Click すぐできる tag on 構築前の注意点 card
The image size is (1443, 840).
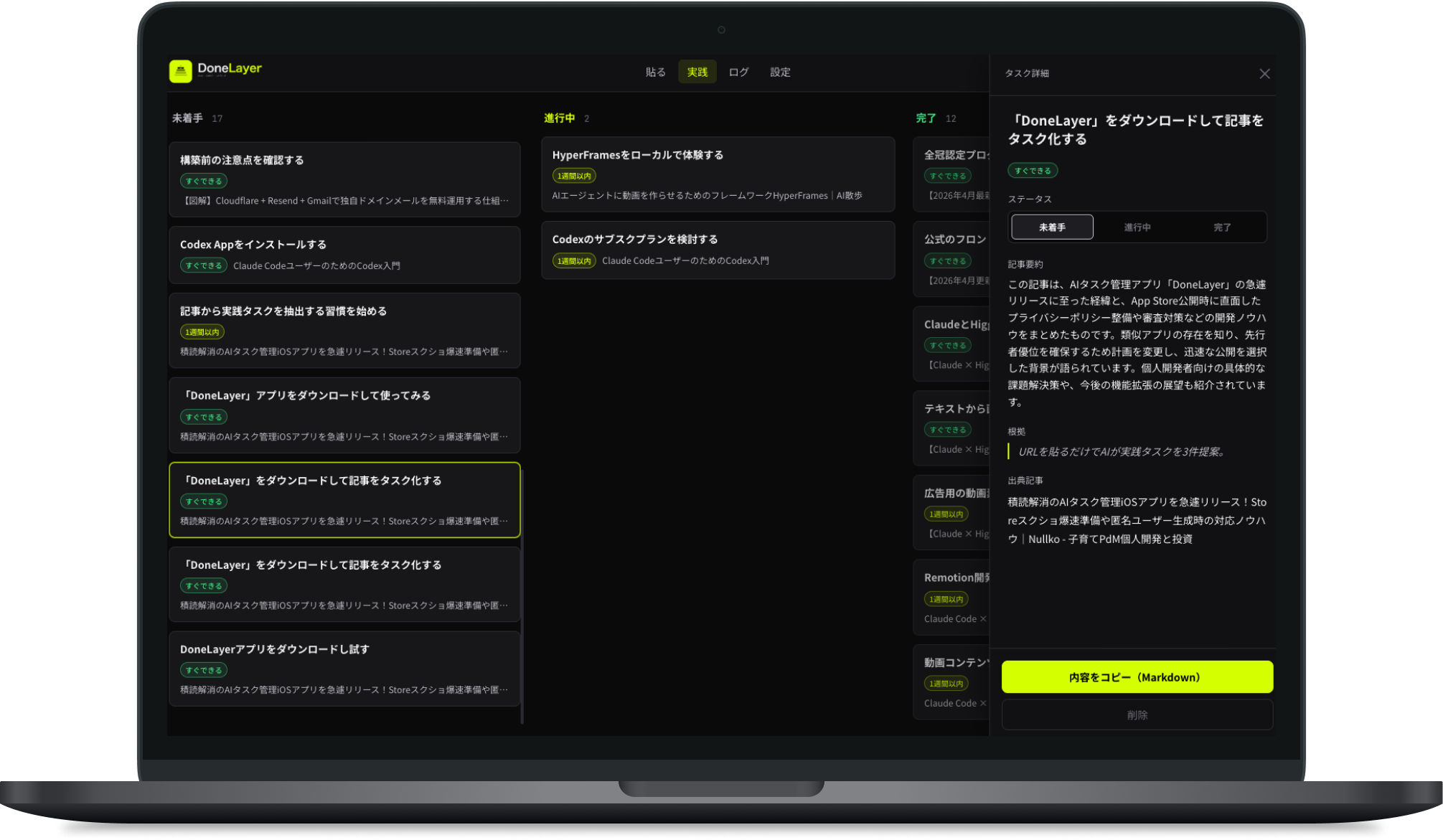point(204,181)
